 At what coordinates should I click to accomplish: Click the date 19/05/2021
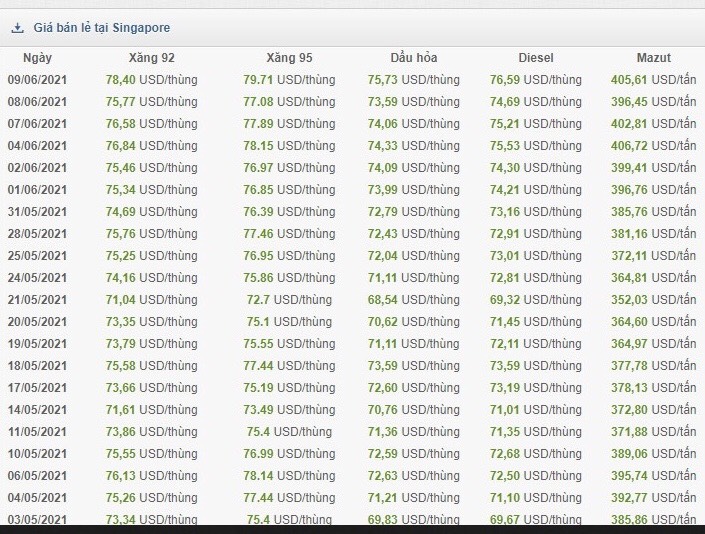pyautogui.click(x=37, y=344)
